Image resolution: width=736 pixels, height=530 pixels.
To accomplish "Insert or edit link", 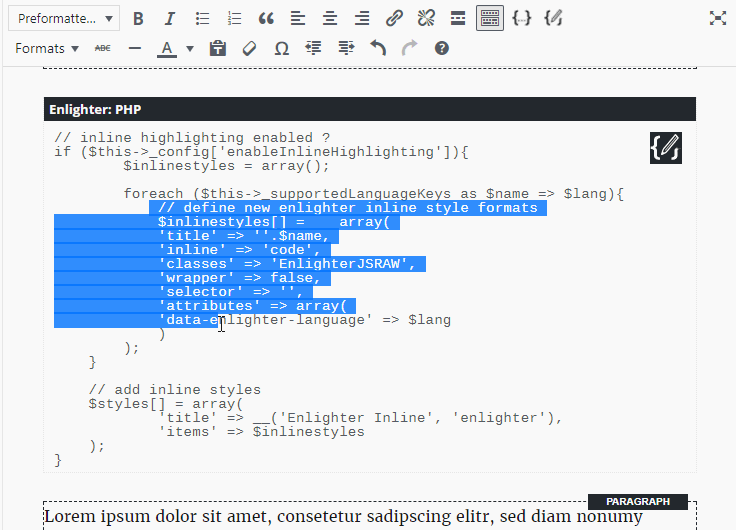I will (394, 19).
